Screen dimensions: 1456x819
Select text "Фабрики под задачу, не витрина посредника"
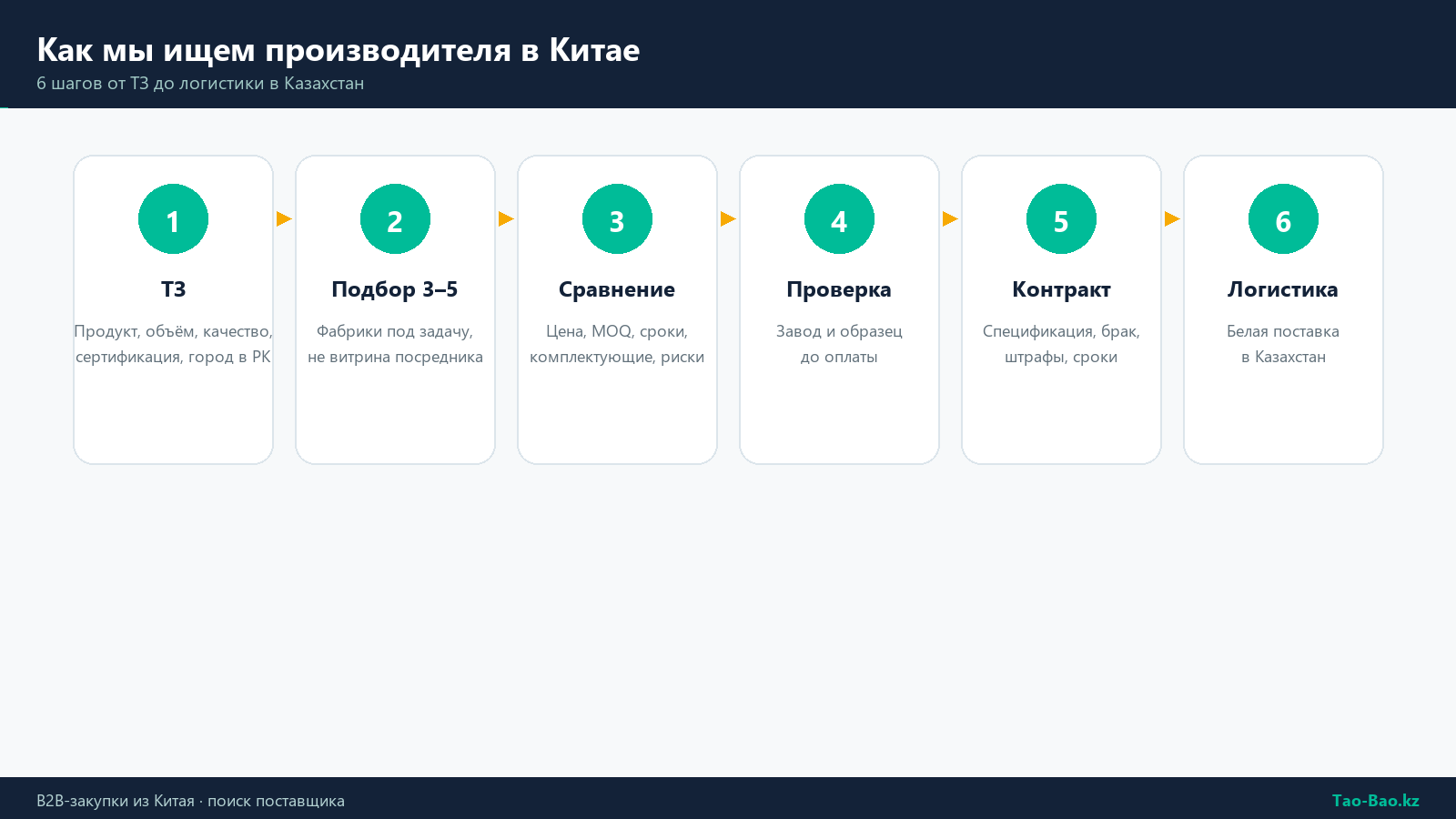(395, 344)
